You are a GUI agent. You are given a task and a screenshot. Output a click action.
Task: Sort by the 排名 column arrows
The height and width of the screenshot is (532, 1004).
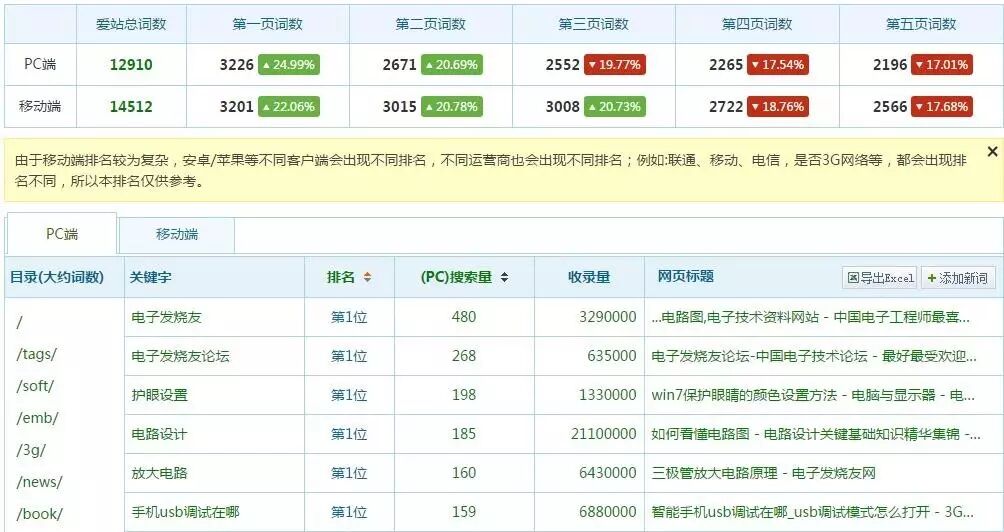(x=367, y=277)
